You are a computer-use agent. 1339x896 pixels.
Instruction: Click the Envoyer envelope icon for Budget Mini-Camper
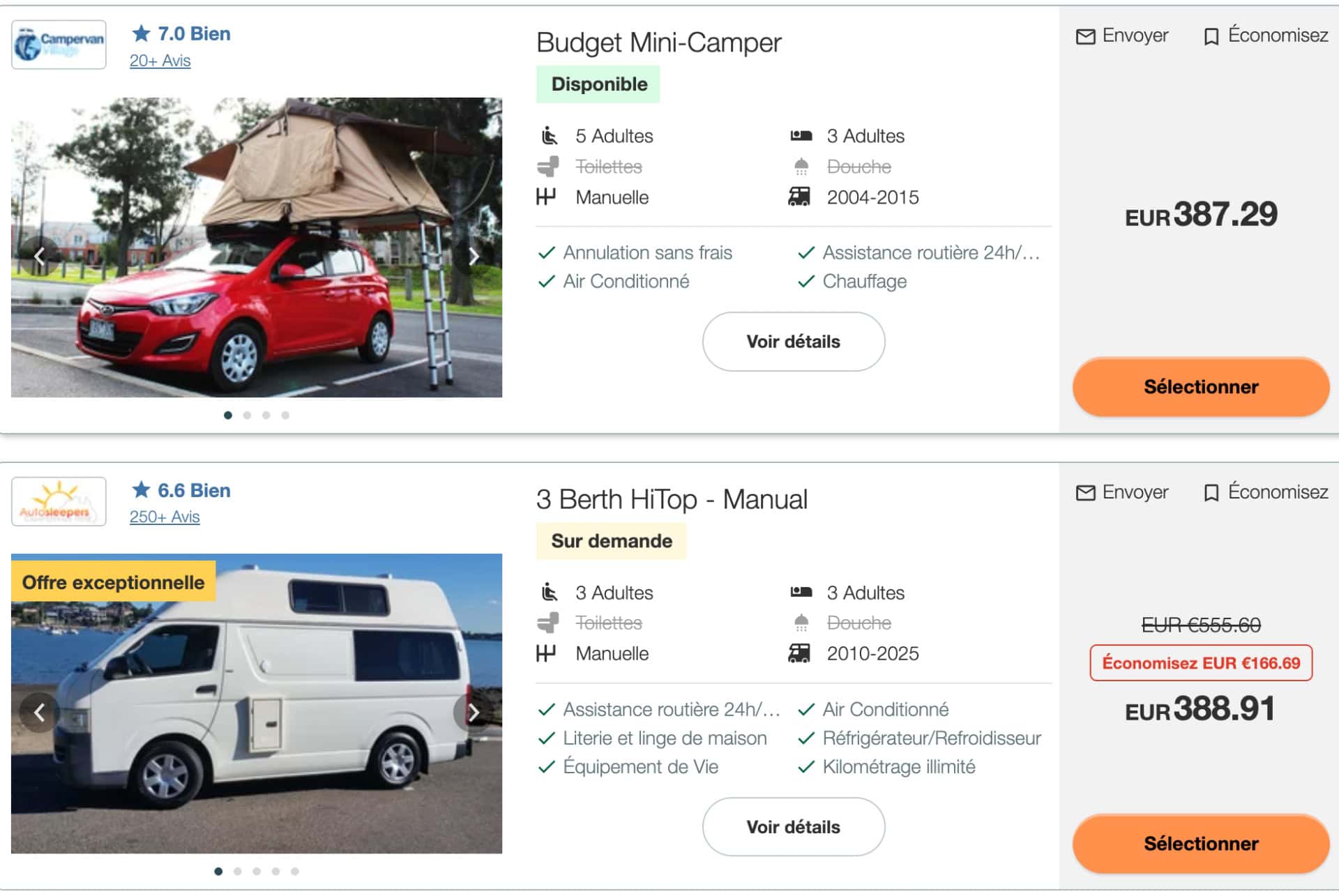(x=1085, y=35)
